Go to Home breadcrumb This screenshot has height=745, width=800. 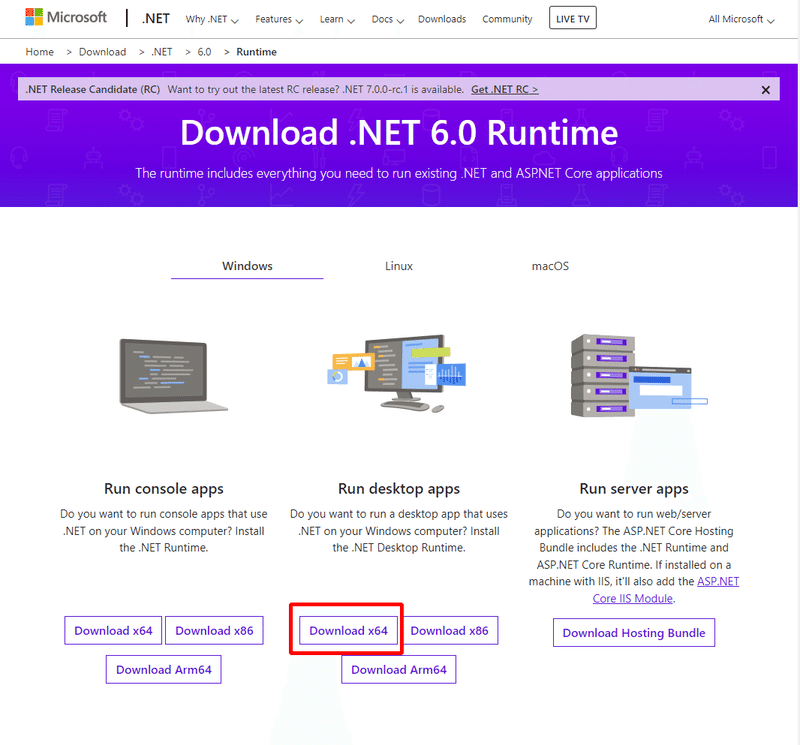(40, 52)
